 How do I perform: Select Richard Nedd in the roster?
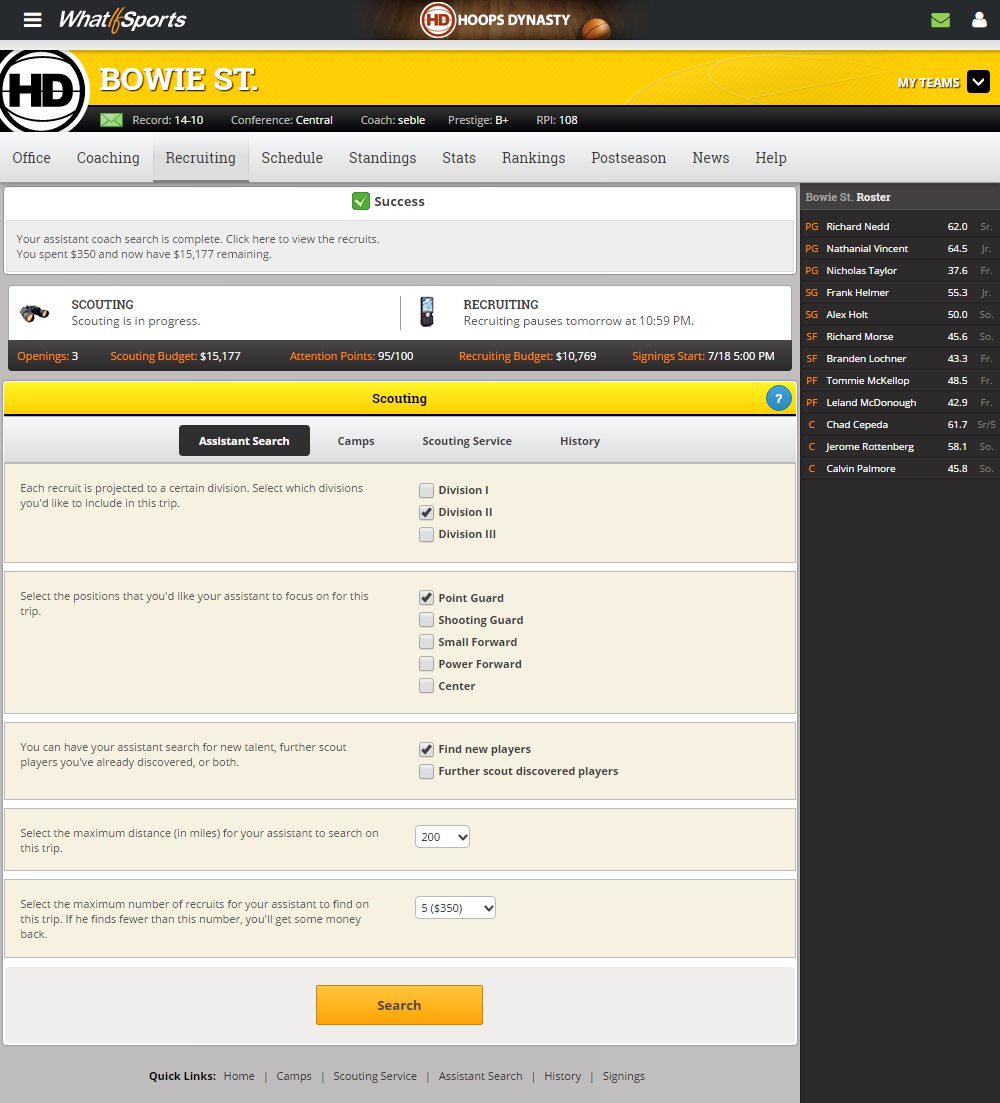pos(857,227)
